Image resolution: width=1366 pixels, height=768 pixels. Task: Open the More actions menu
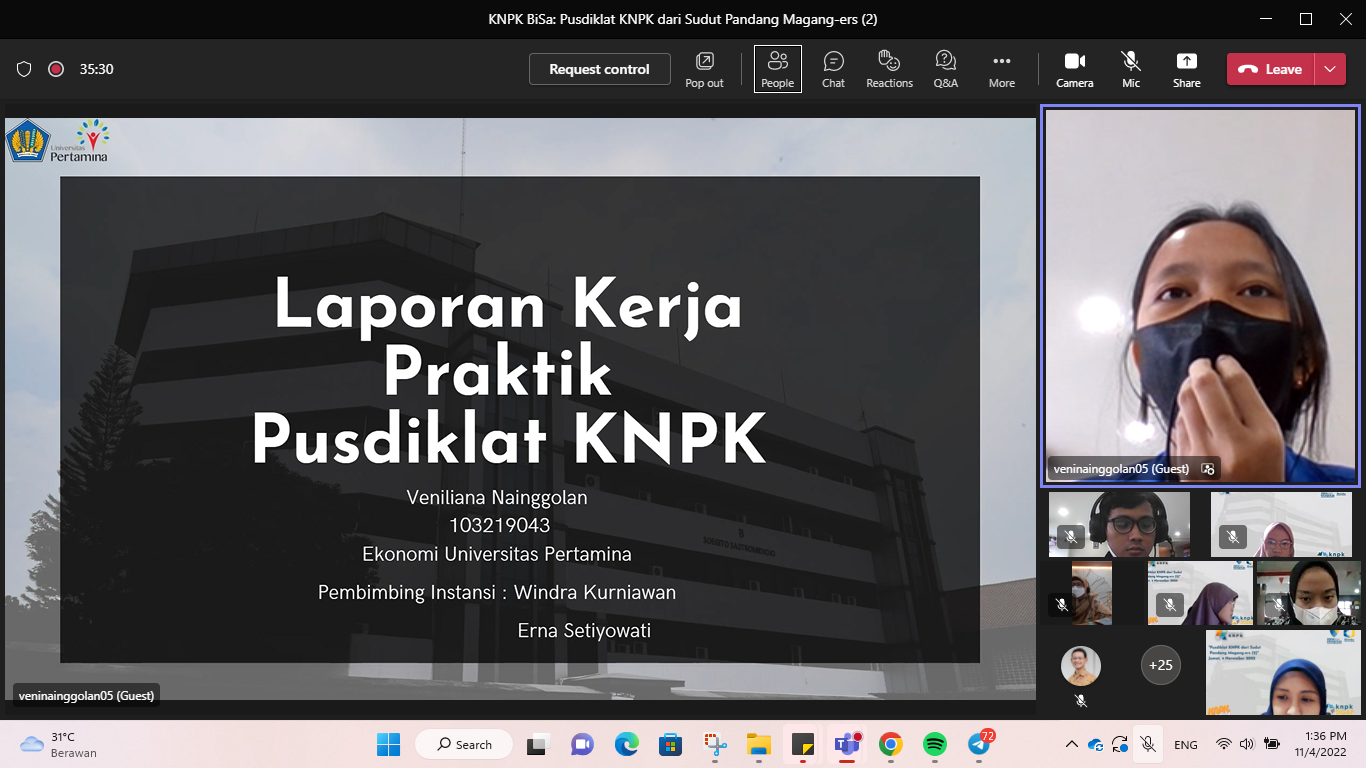(x=1001, y=69)
